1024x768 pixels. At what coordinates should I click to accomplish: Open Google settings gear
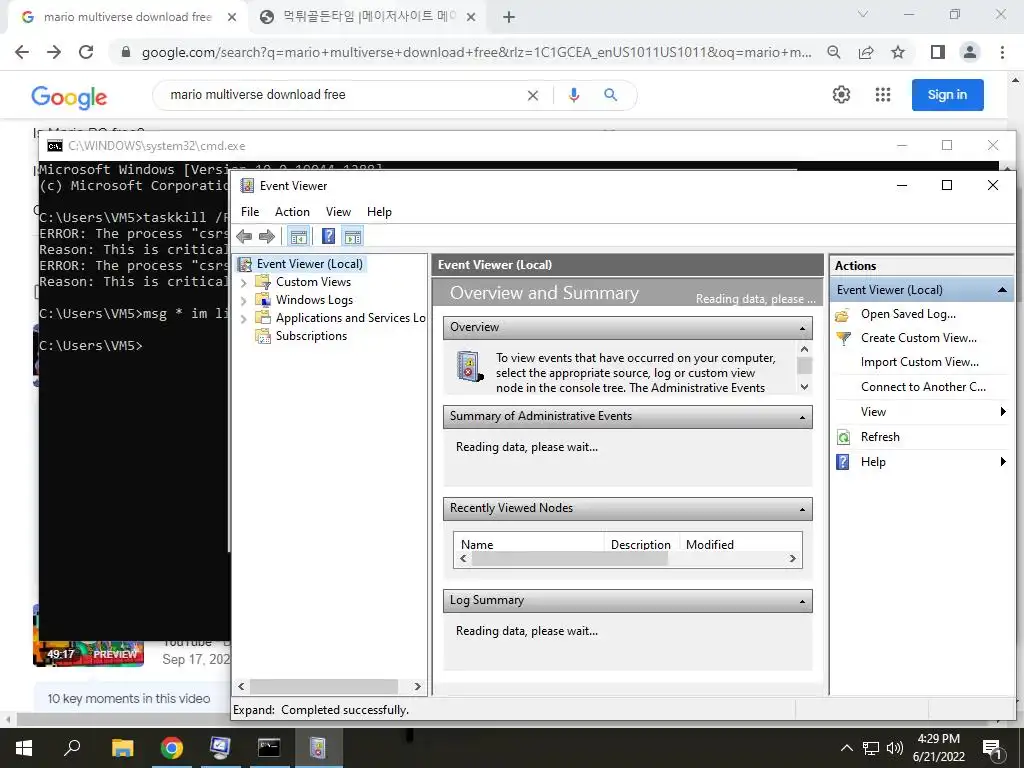(841, 95)
